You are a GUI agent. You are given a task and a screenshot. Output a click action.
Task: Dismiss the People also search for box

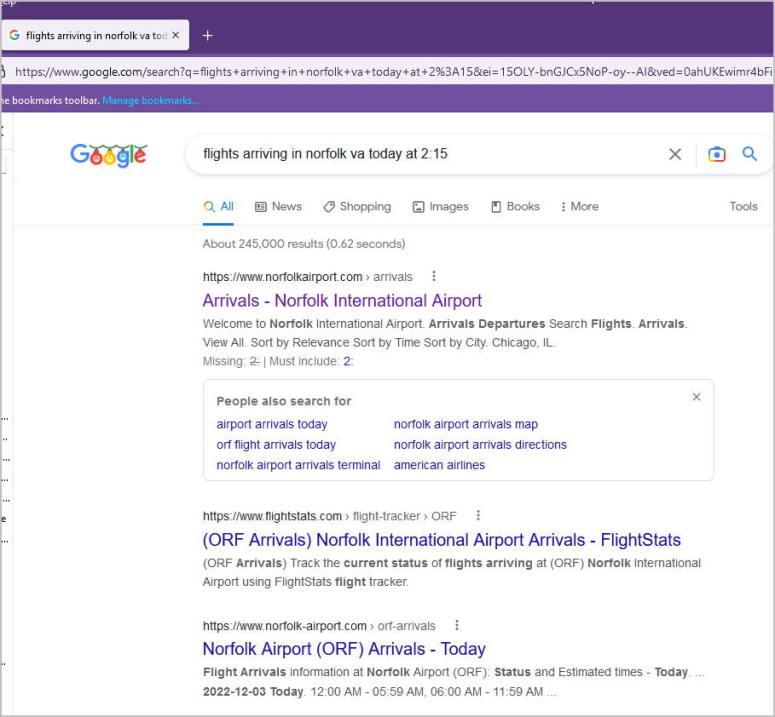(696, 397)
